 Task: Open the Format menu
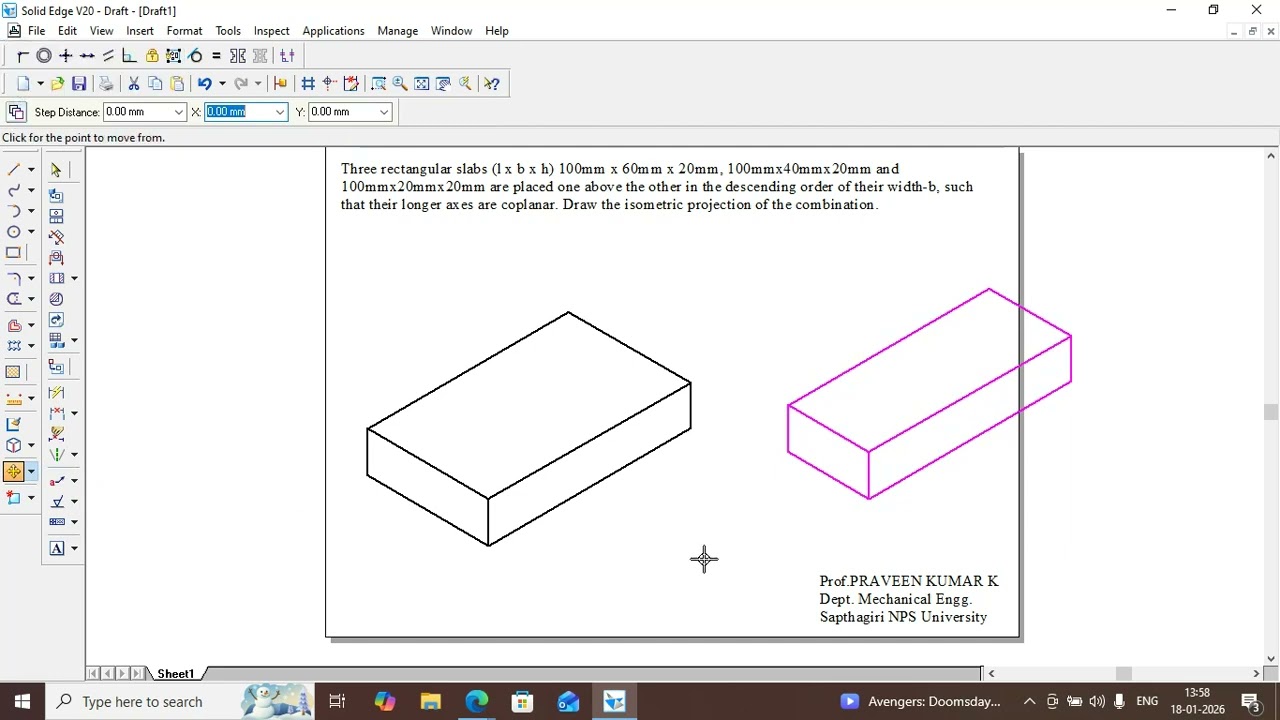tap(184, 31)
